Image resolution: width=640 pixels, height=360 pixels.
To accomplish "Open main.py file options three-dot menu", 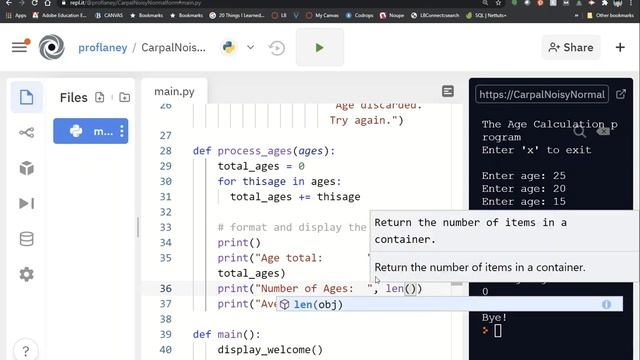I will click(122, 131).
